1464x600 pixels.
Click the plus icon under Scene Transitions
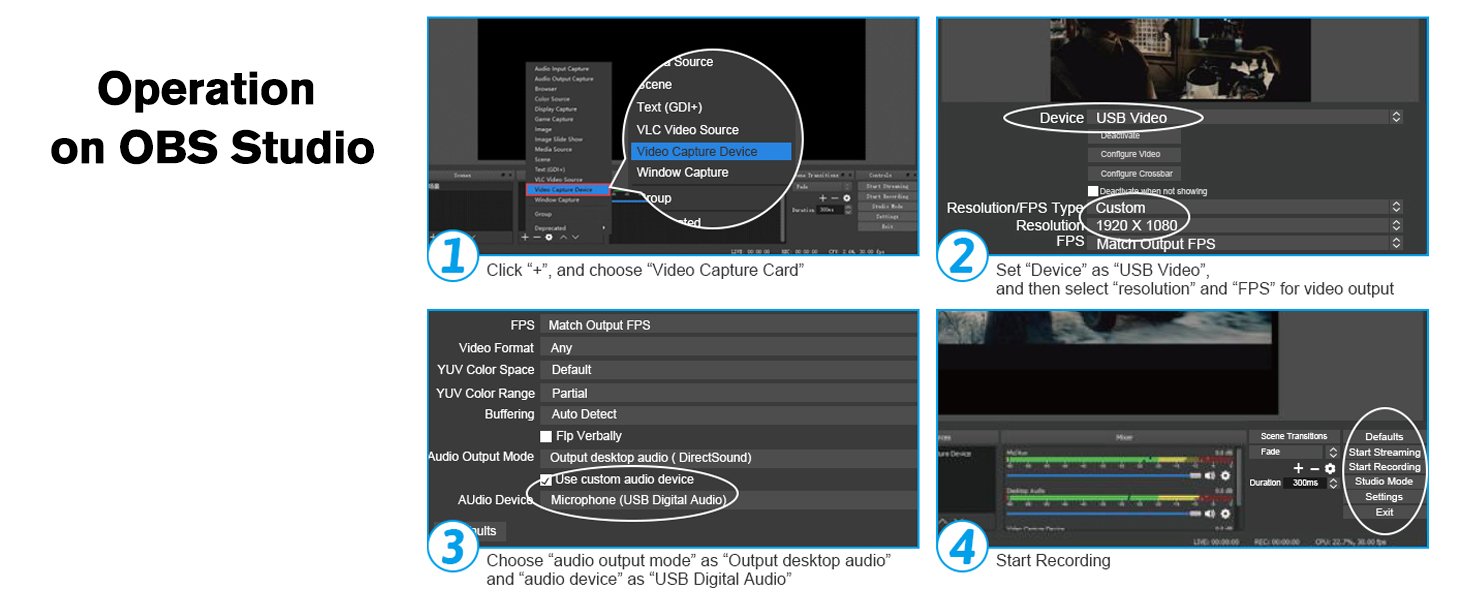1298,468
